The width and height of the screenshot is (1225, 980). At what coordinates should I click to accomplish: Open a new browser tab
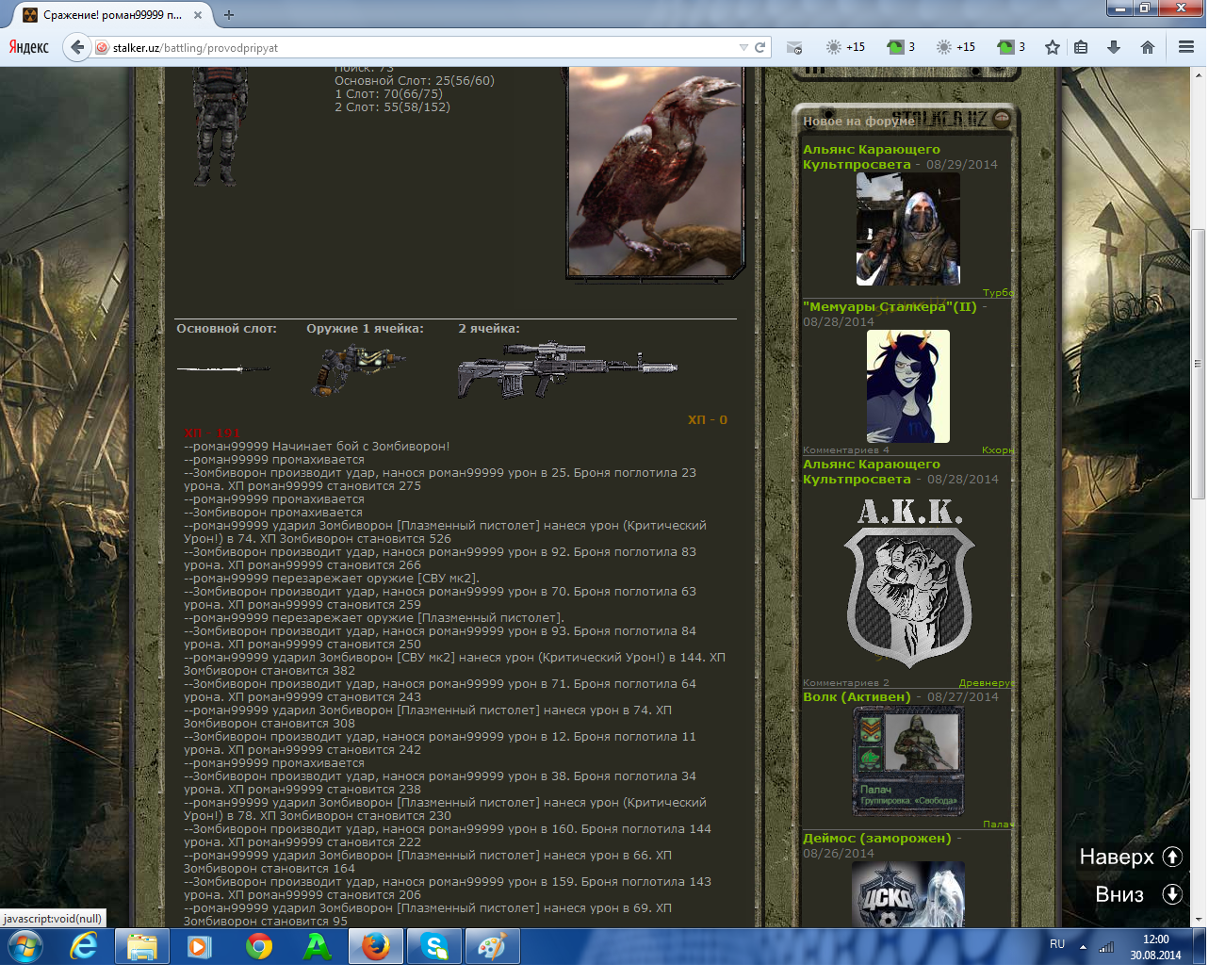tap(229, 15)
